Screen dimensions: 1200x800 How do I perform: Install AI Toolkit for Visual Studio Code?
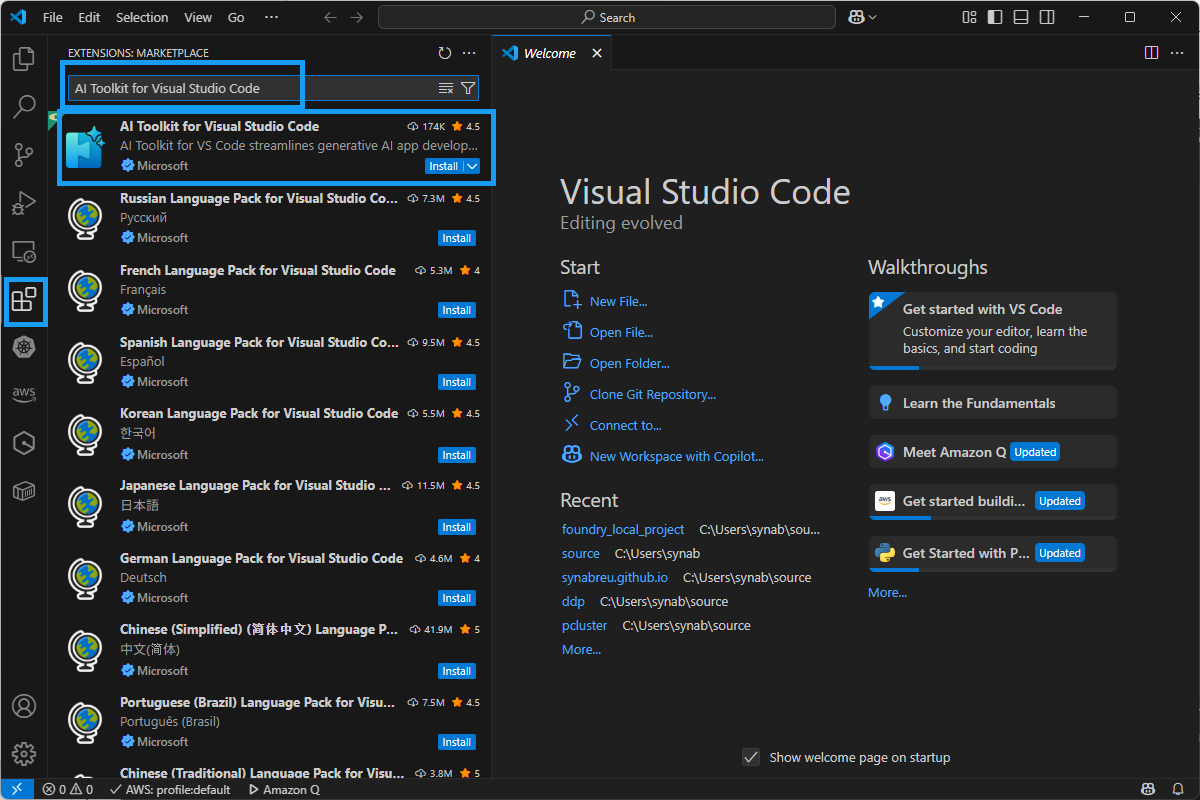pyautogui.click(x=444, y=166)
